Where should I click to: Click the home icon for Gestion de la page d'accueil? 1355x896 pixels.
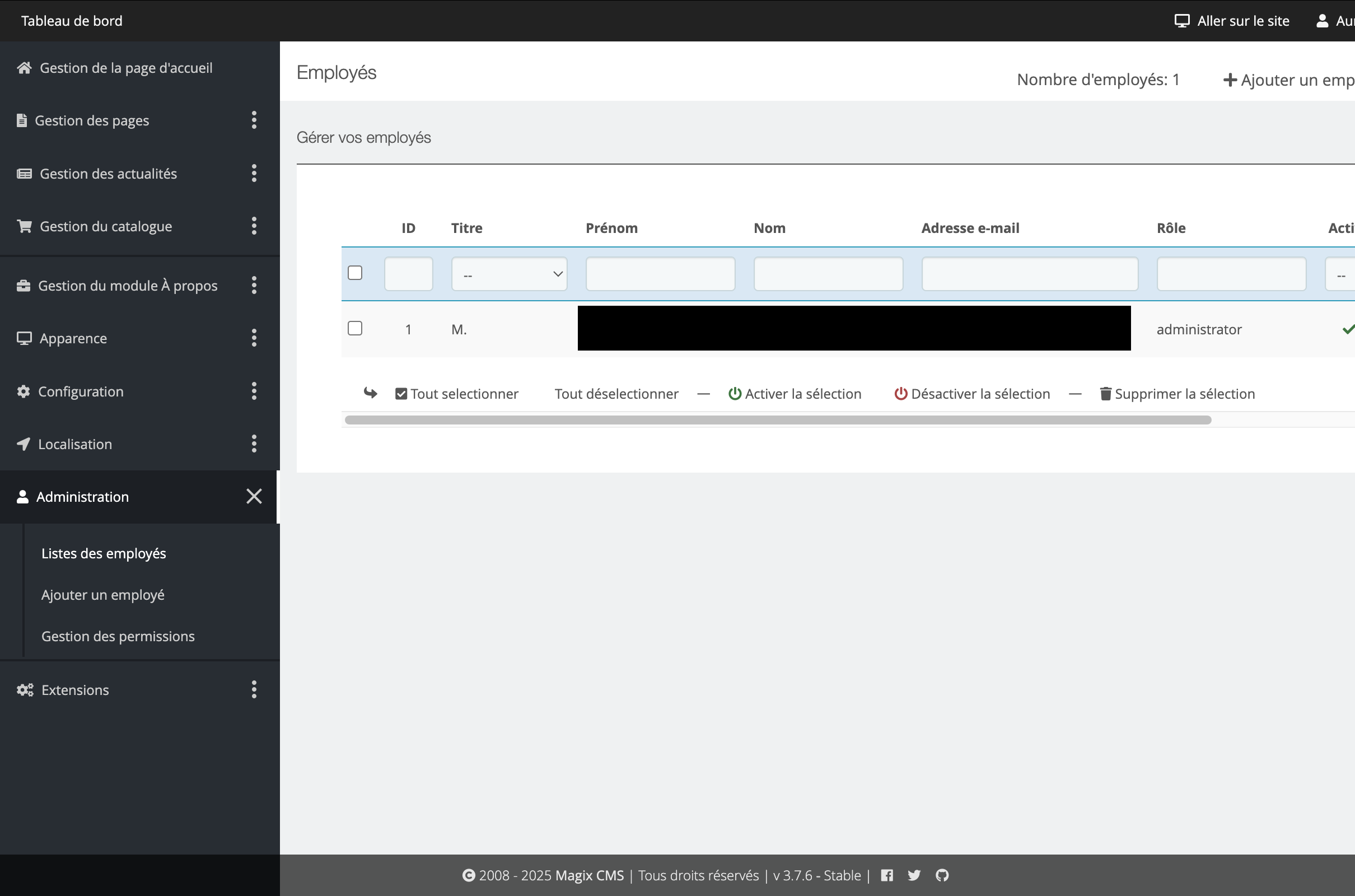point(24,68)
